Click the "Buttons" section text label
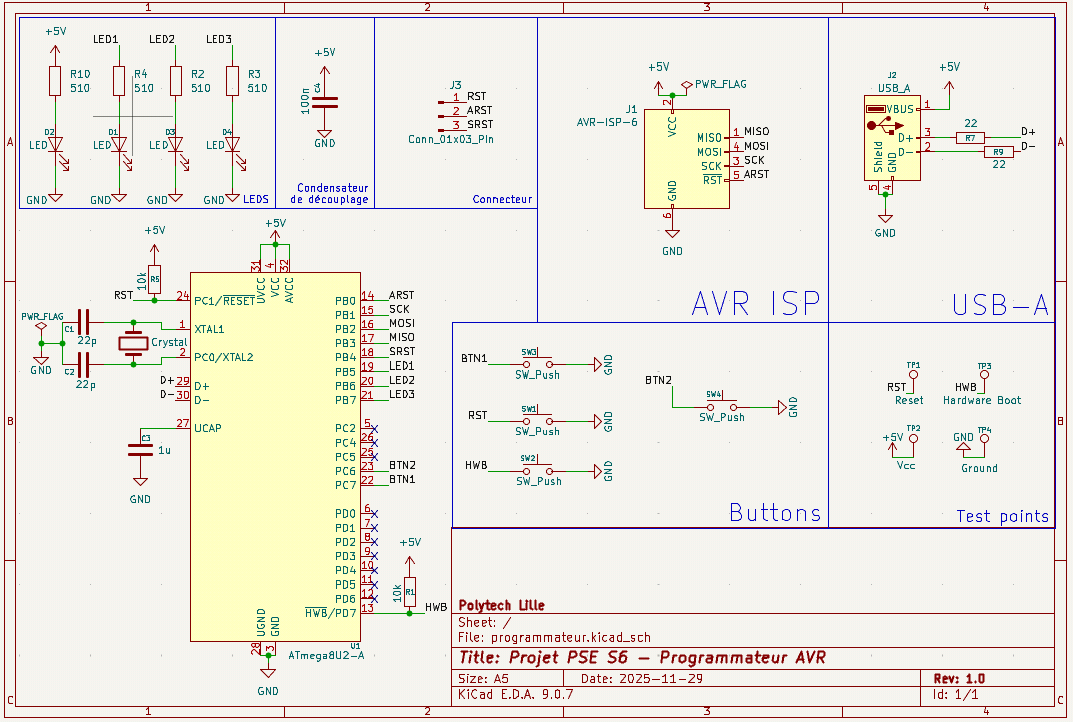This screenshot has height=722, width=1073. [775, 513]
